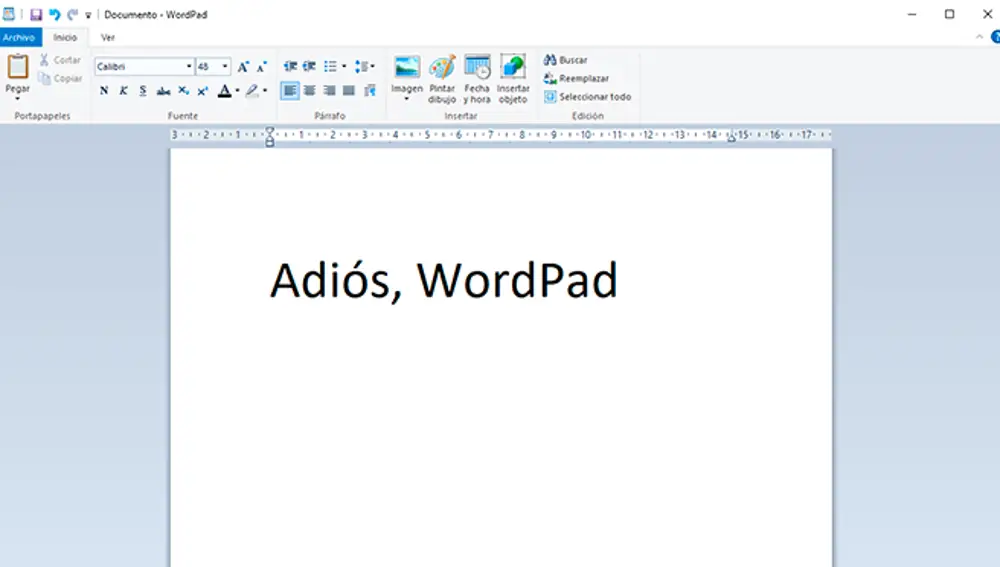The width and height of the screenshot is (1000, 567).
Task: Toggle strikethrough formatting
Action: 163,91
